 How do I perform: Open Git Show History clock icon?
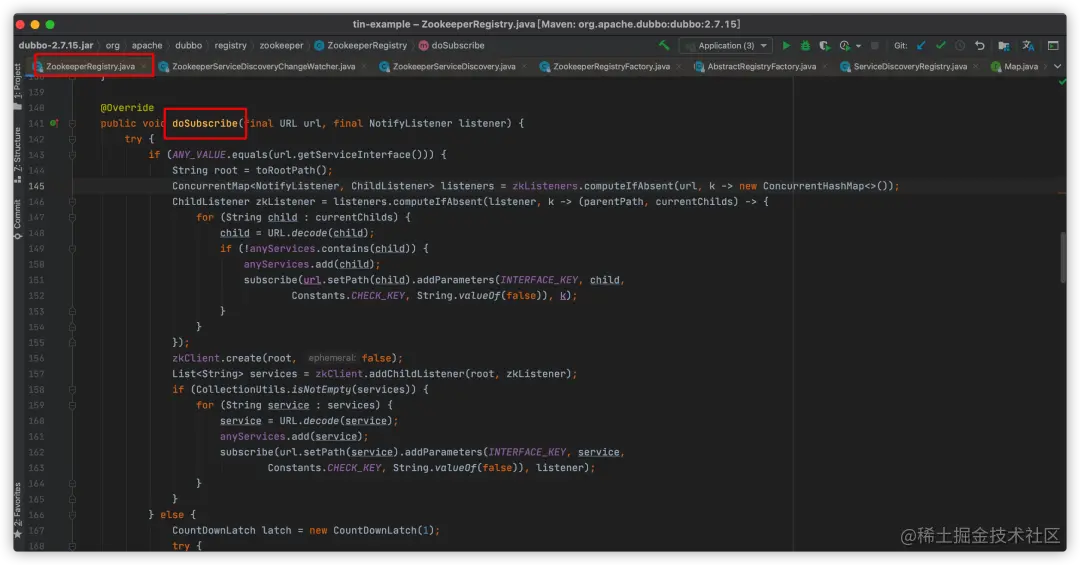[959, 45]
